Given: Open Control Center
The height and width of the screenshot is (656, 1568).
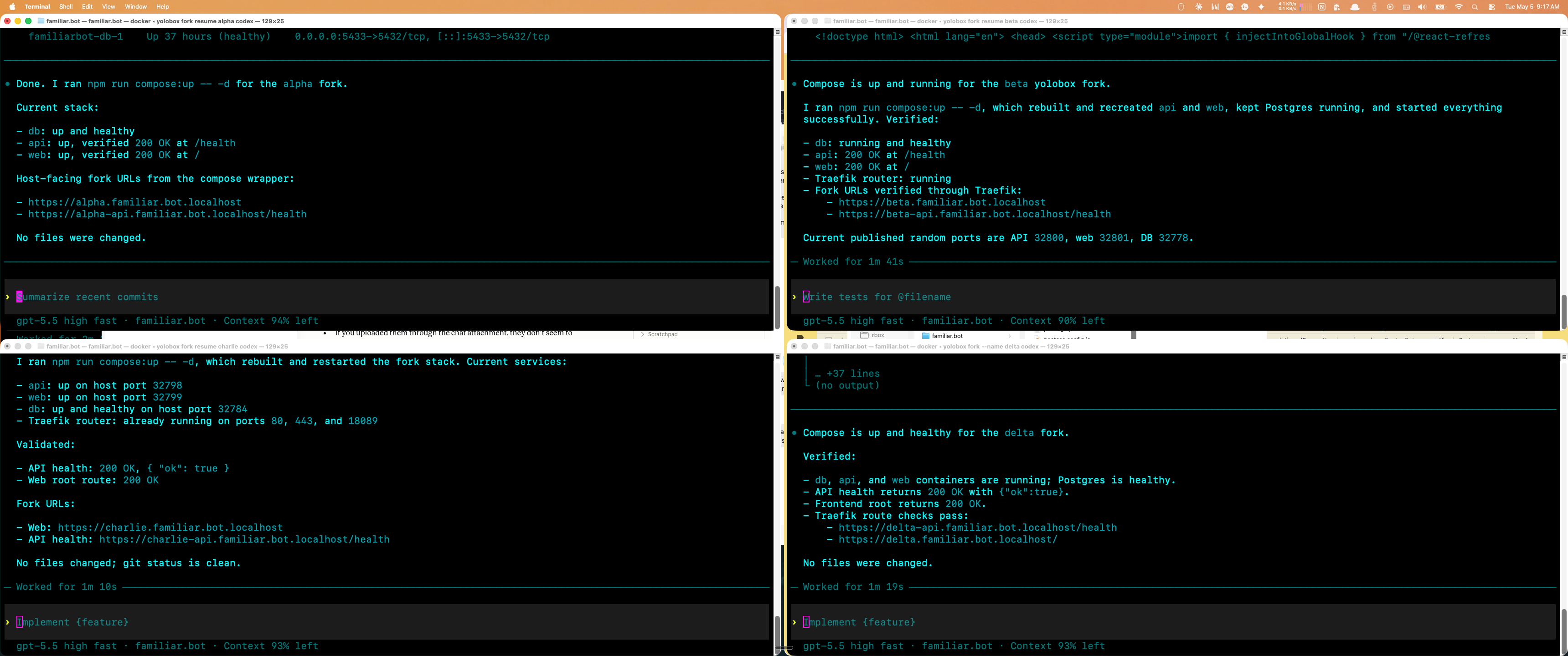Looking at the screenshot, I should click(x=1492, y=7).
